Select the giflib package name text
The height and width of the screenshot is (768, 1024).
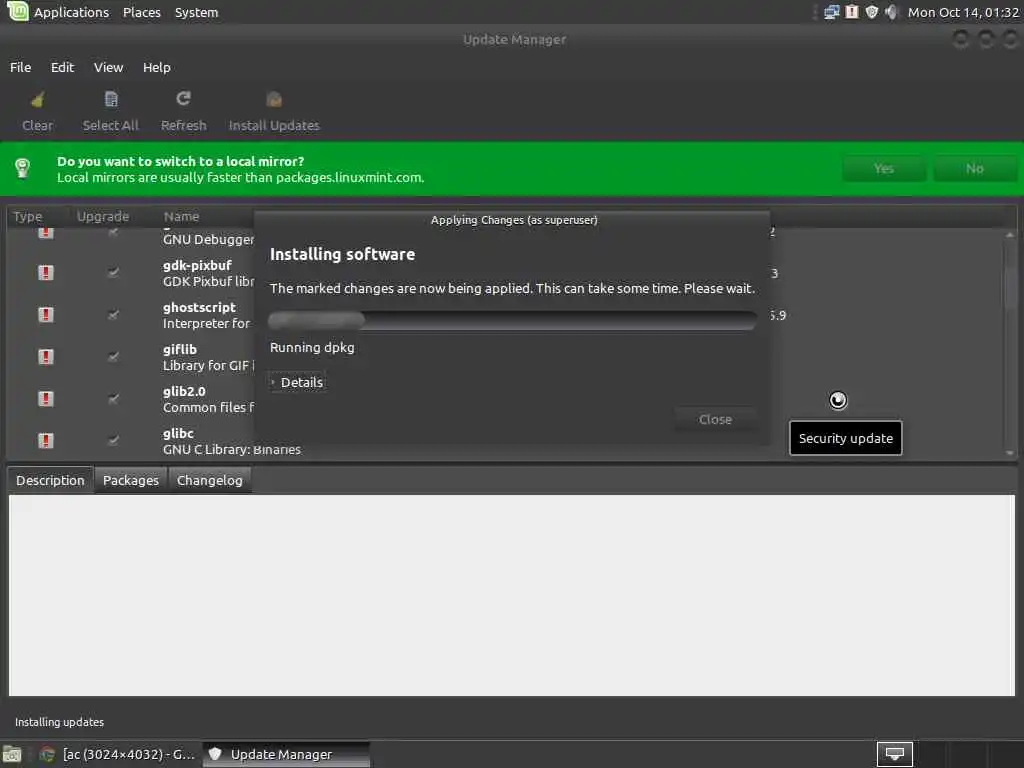click(180, 349)
